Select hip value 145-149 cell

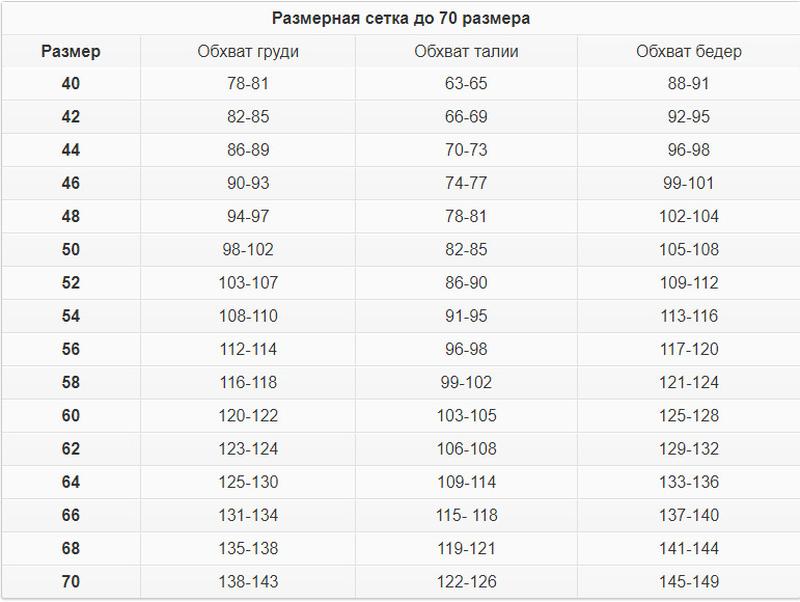(x=688, y=582)
